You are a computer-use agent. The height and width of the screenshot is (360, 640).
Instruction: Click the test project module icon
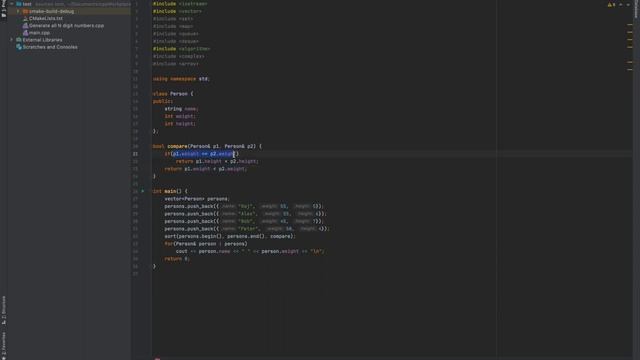(x=19, y=4)
